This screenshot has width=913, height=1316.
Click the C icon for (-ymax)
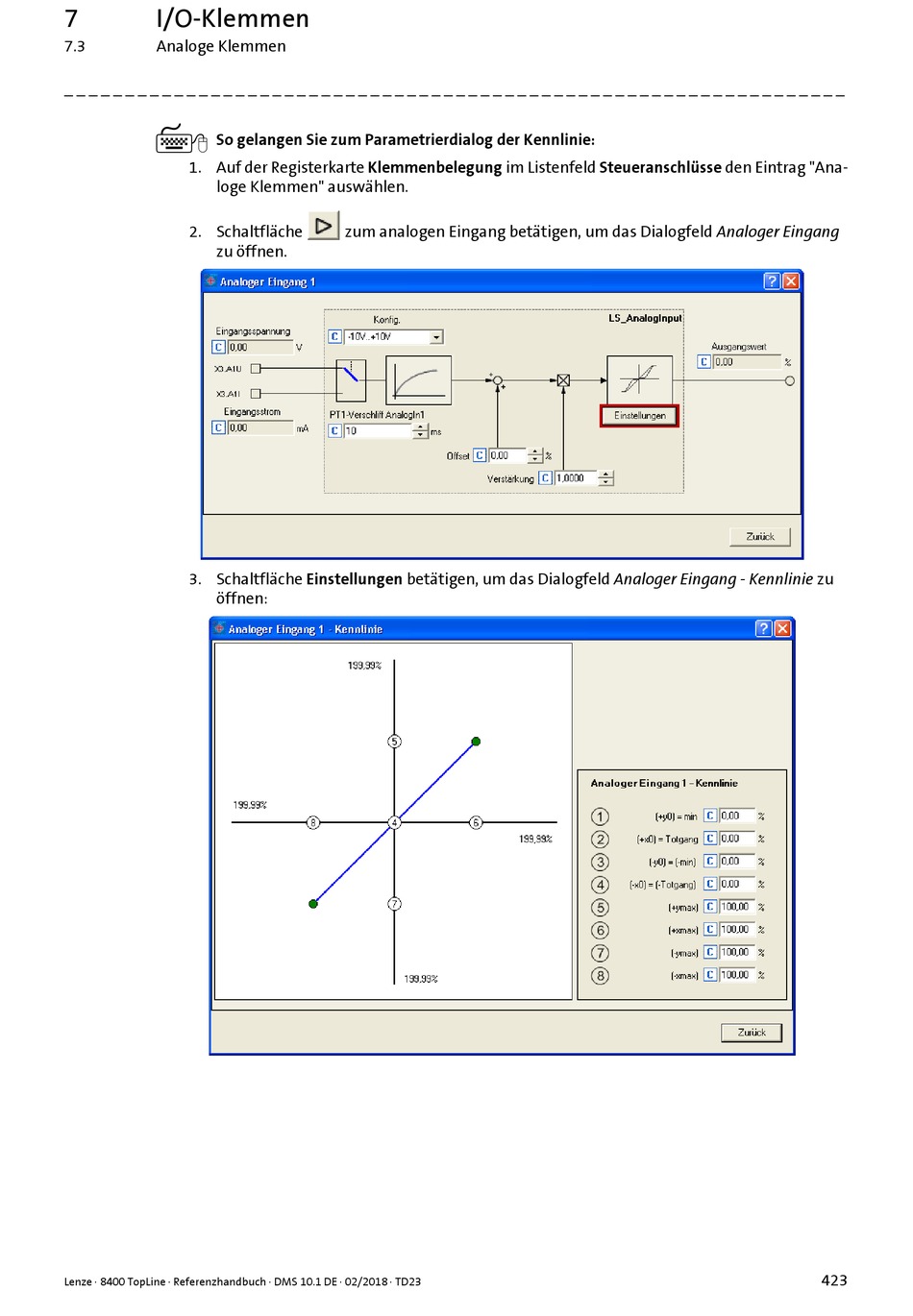(x=710, y=952)
